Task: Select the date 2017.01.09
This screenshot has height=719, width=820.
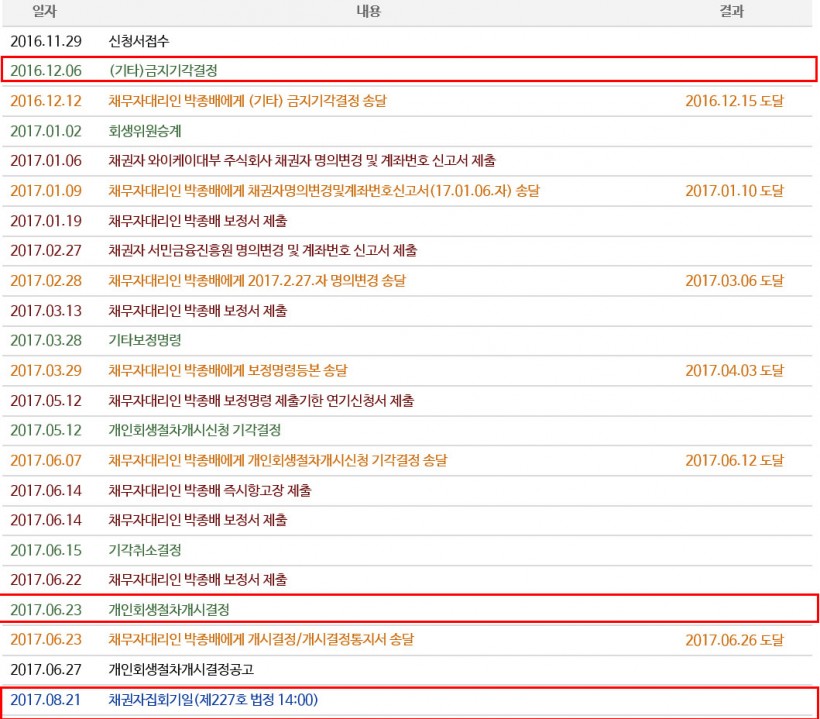Action: click(46, 191)
